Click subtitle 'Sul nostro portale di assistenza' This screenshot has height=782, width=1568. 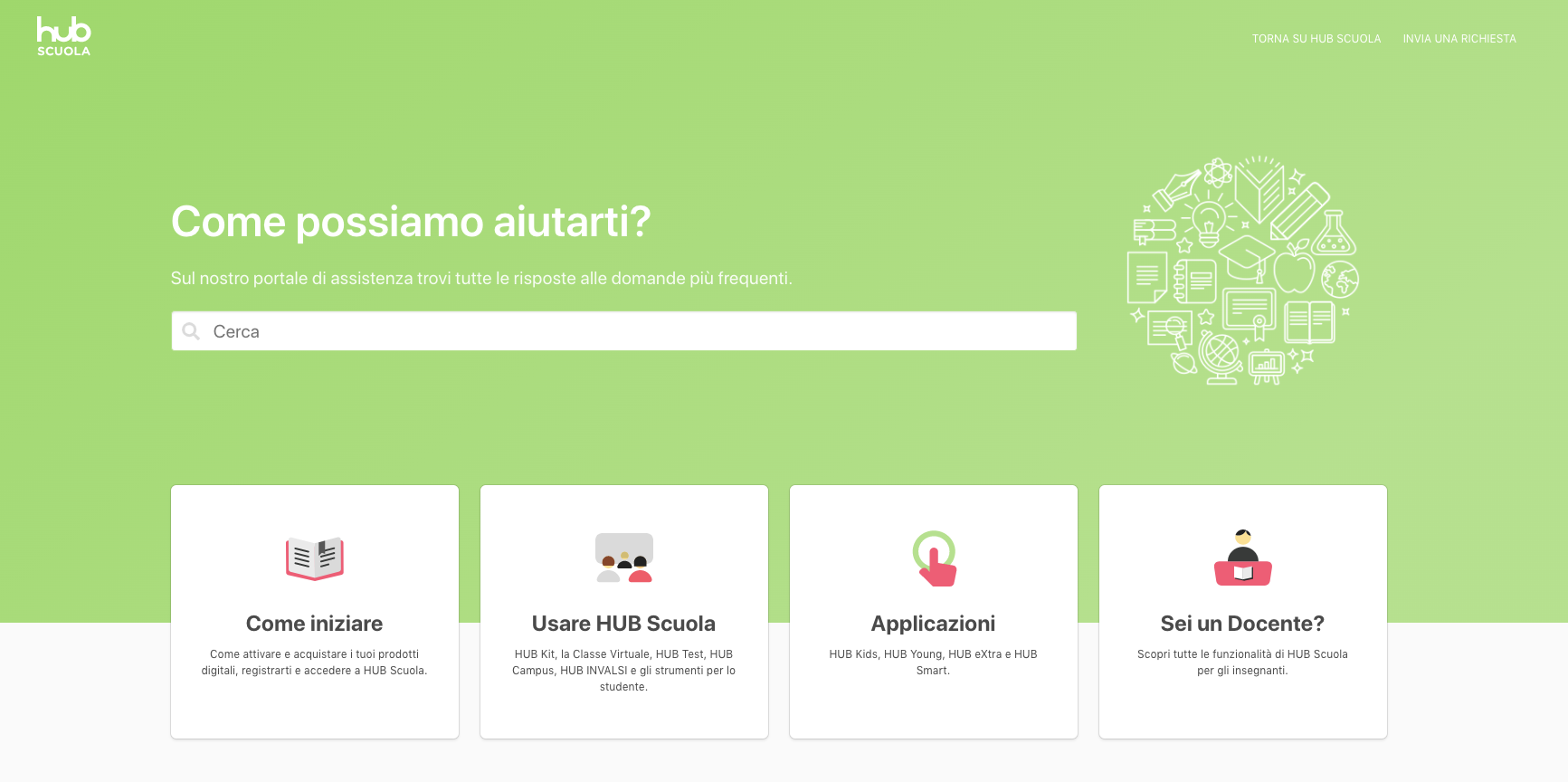click(x=481, y=279)
